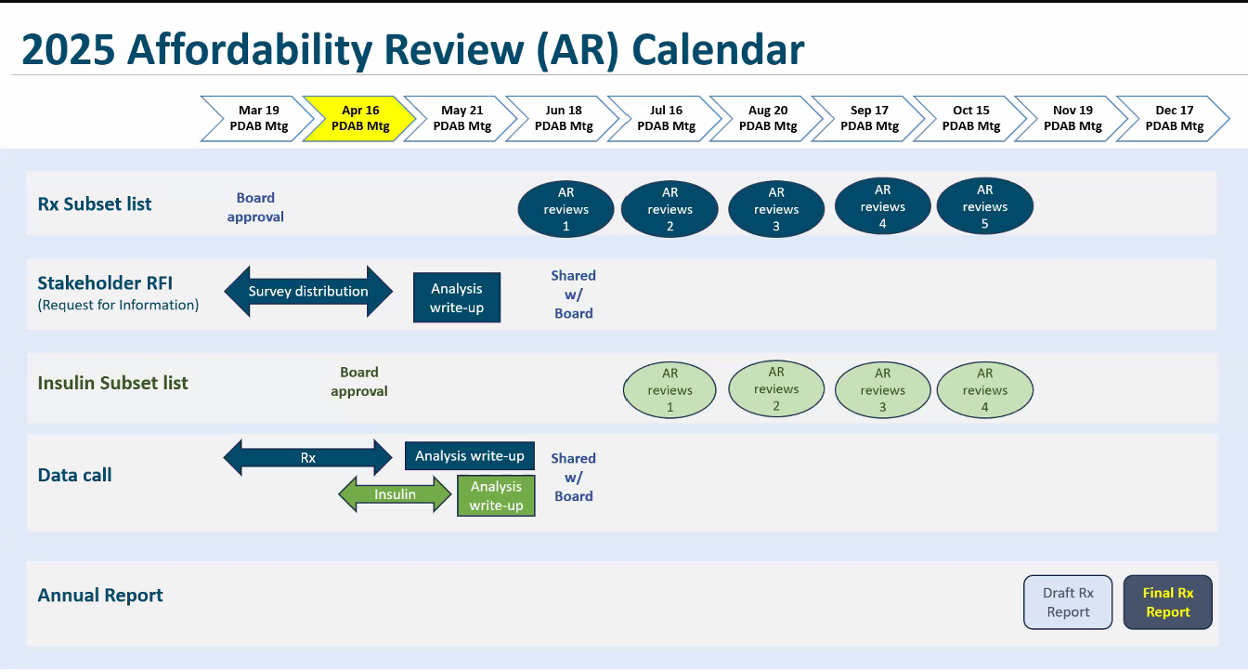Open the Final Rx Report box
This screenshot has height=672, width=1248.
tap(1168, 602)
